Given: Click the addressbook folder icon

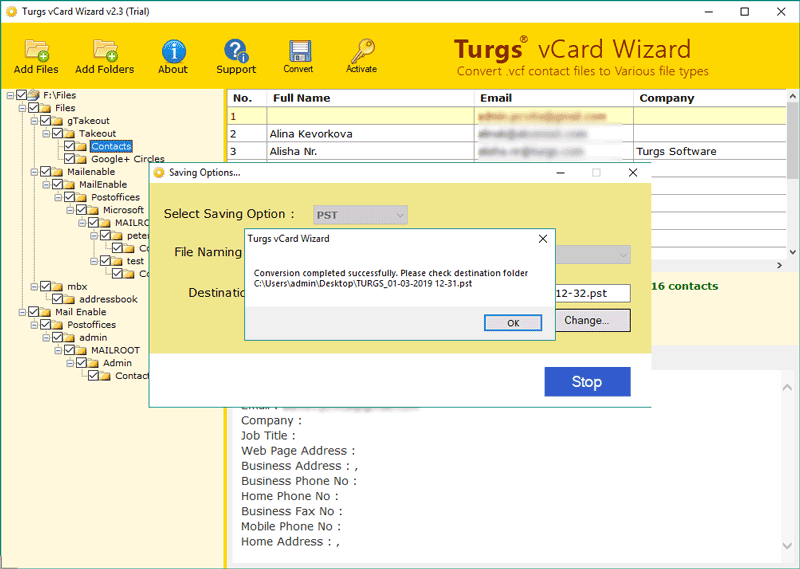Looking at the screenshot, I should coord(69,300).
